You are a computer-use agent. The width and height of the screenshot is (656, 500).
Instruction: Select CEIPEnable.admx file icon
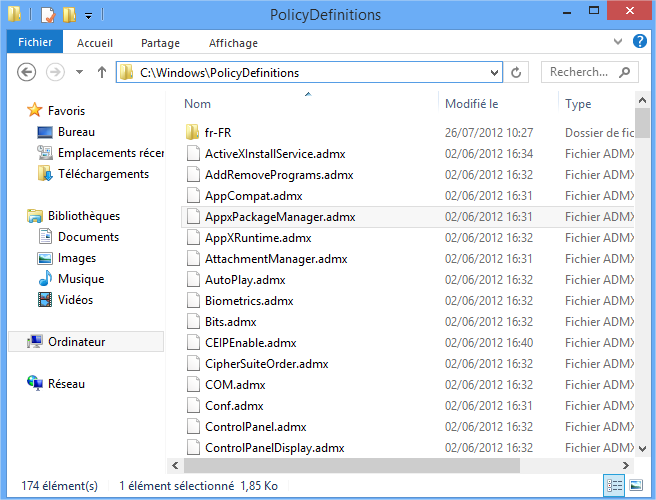coord(193,343)
